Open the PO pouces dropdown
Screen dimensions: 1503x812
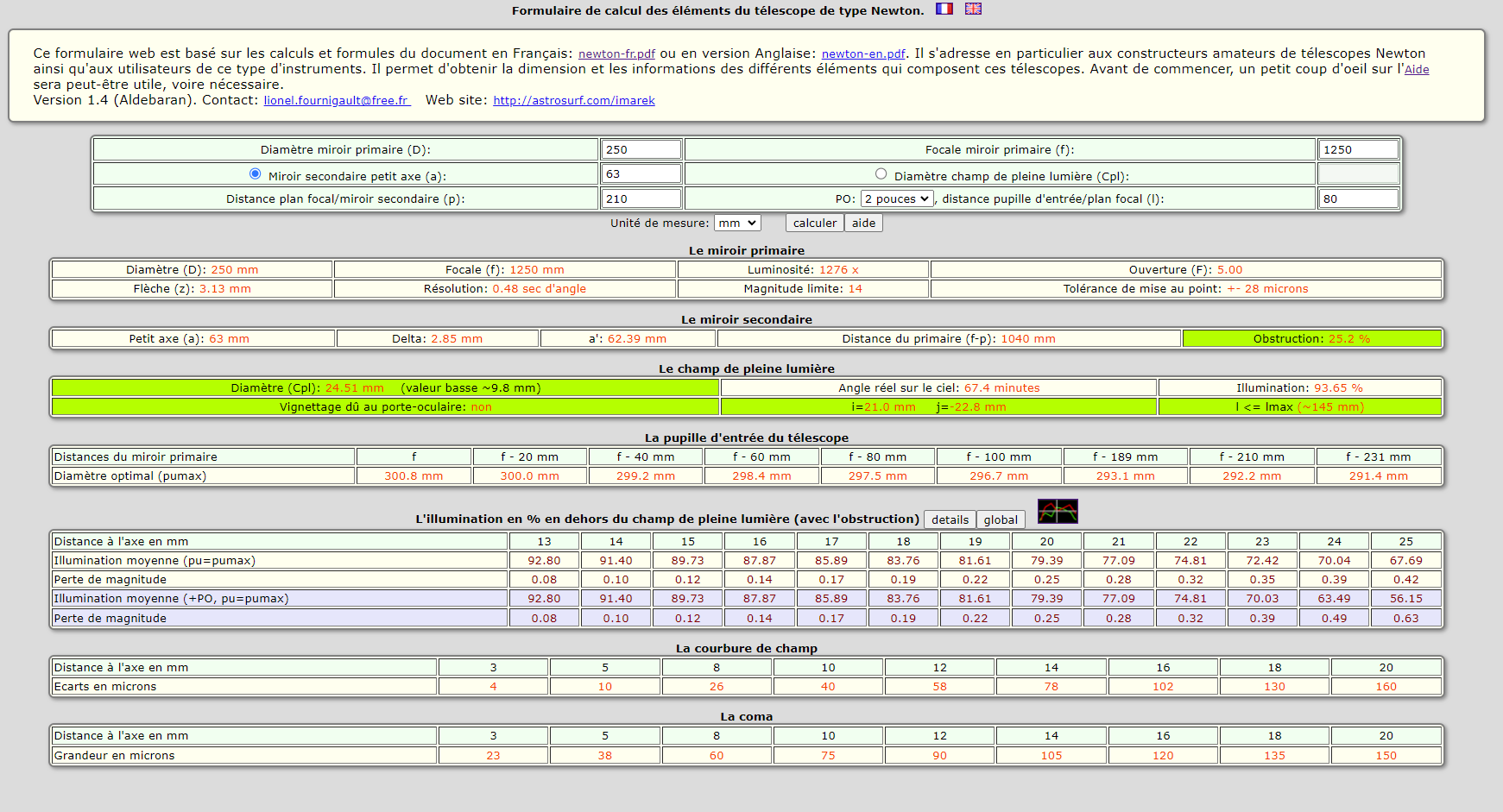pos(898,198)
